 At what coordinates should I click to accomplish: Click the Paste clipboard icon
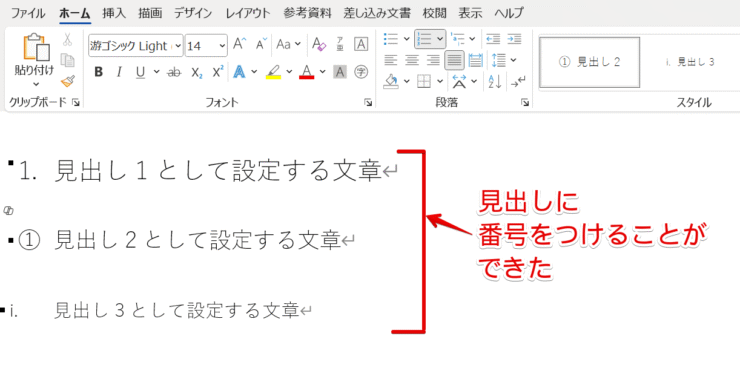click(36, 48)
